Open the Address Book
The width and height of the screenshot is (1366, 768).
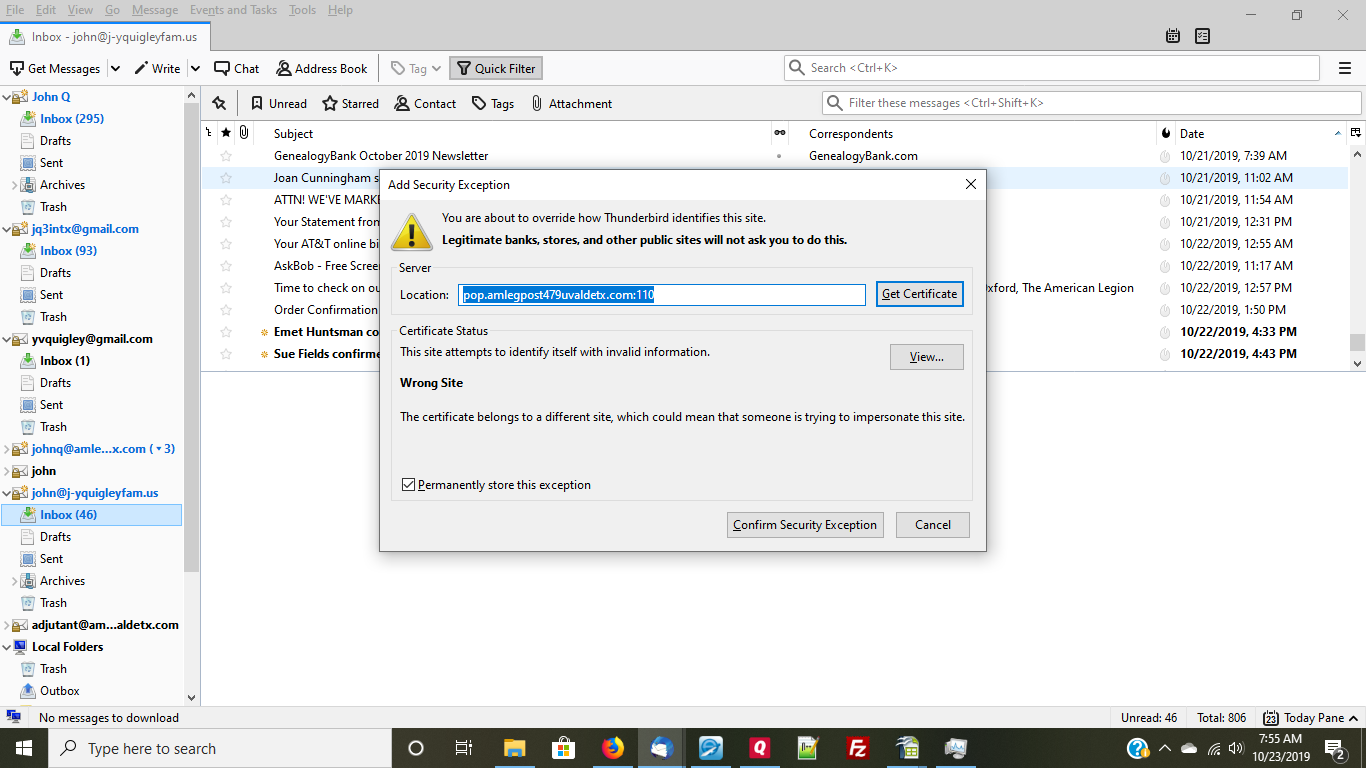pyautogui.click(x=322, y=69)
